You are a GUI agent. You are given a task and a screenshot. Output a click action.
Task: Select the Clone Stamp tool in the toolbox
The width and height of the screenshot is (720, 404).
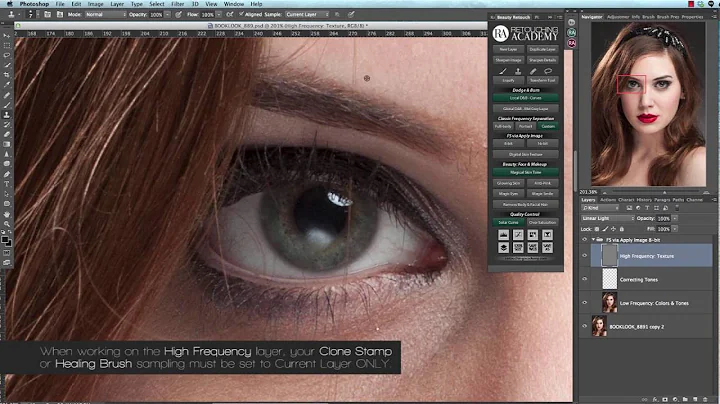[7, 115]
